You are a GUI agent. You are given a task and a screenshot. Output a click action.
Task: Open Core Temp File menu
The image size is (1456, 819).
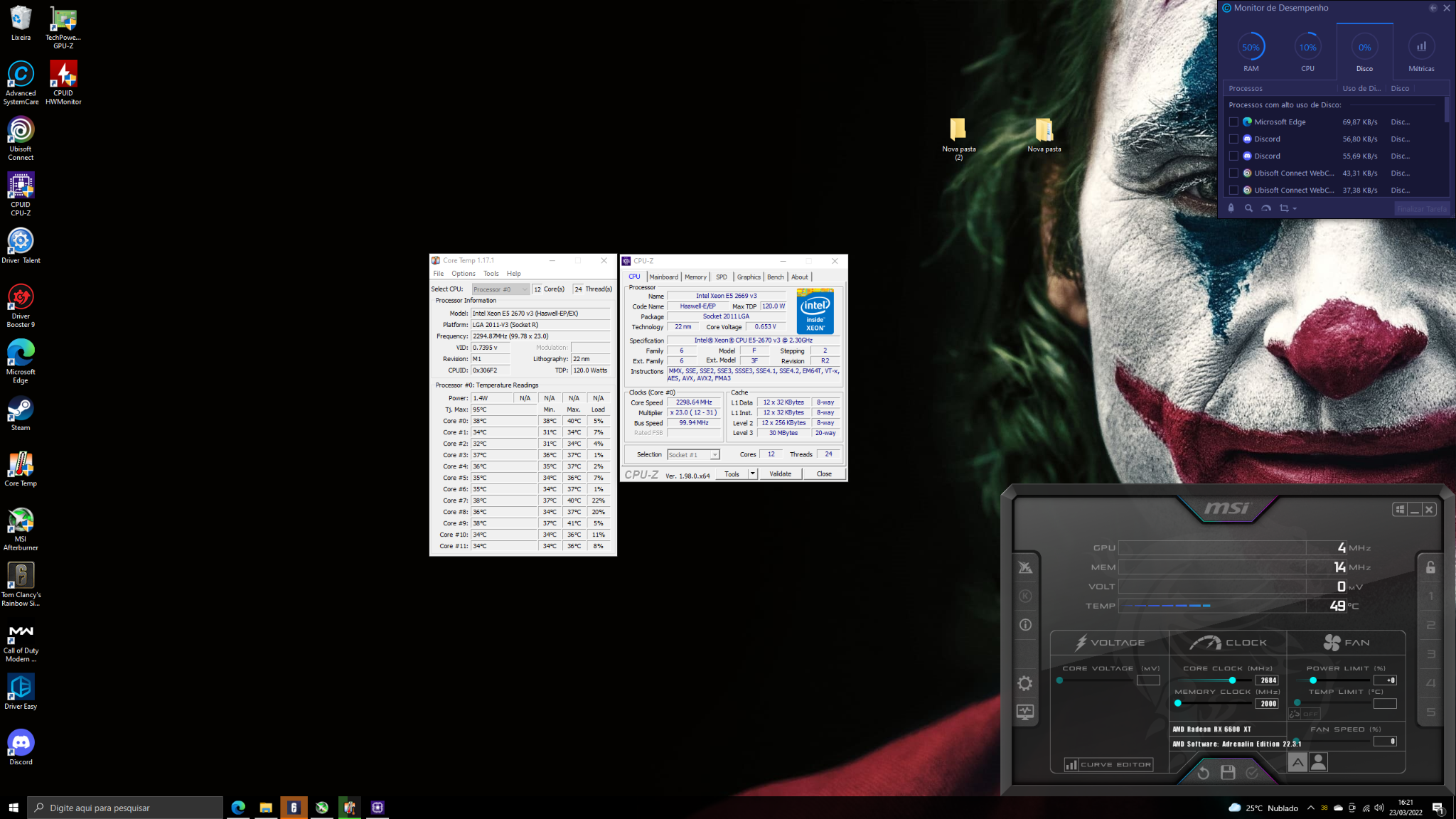coord(439,274)
